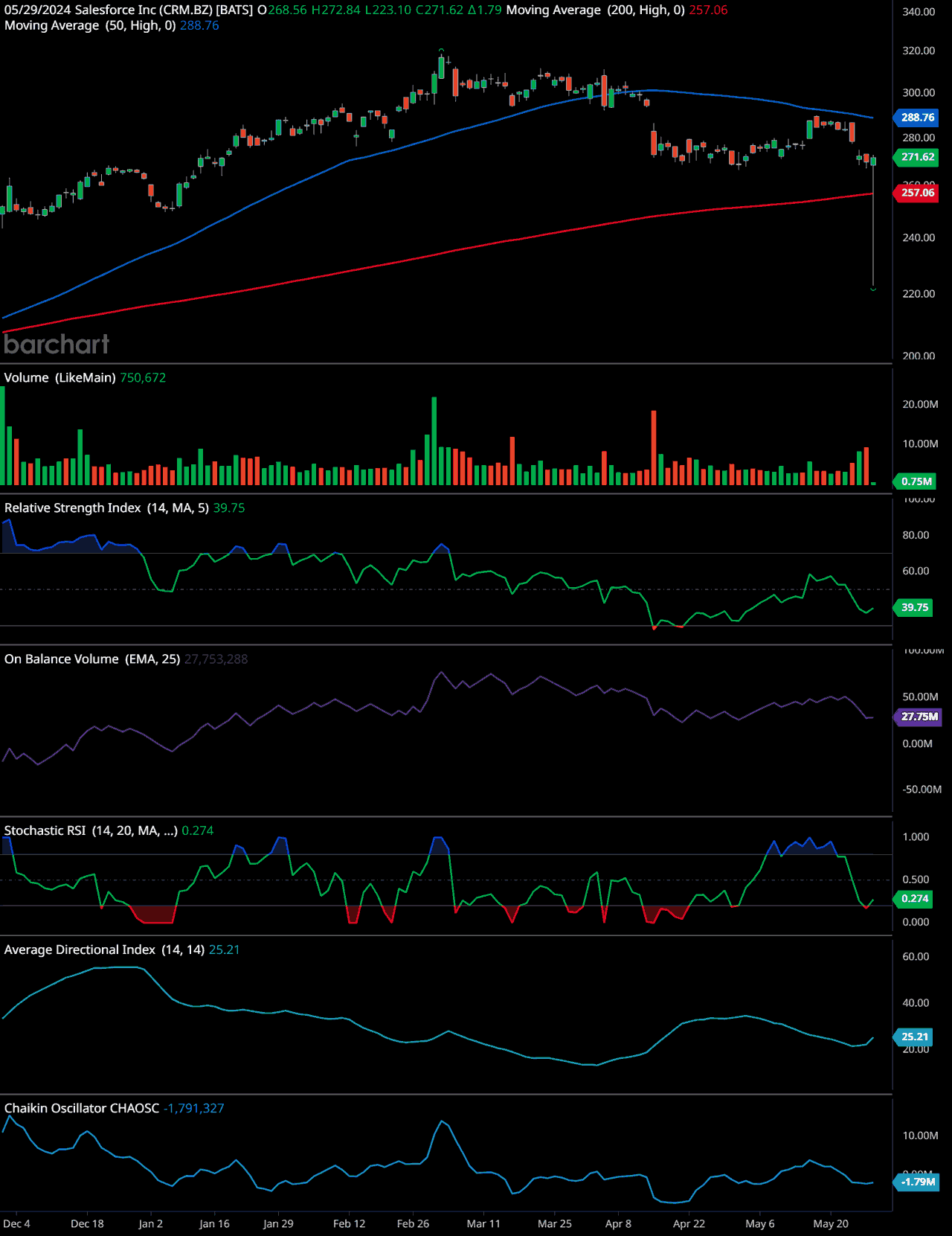Click the Mar 11 date on time axis
Viewport: 952px width, 1236px height.
point(483,1223)
